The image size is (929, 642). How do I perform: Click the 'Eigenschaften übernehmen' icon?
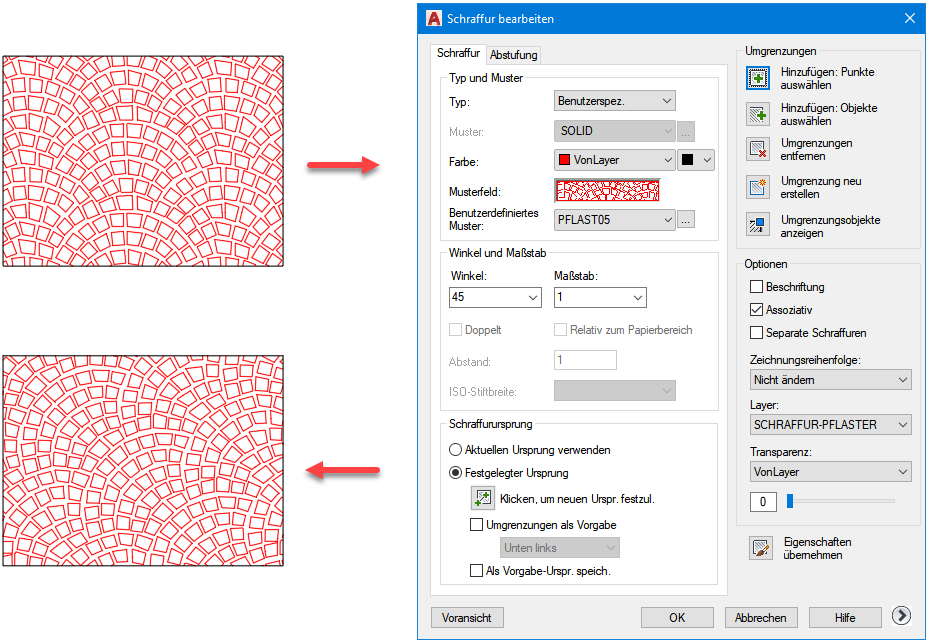coord(761,548)
